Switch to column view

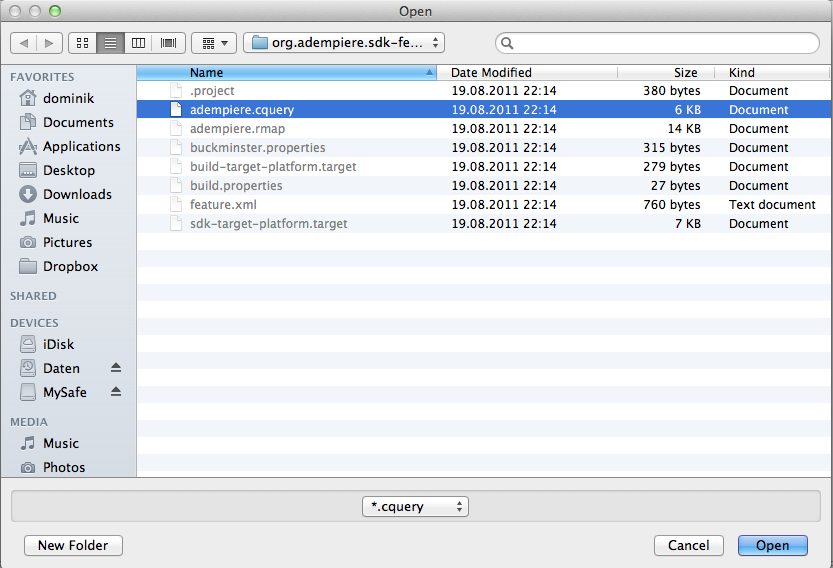point(139,43)
